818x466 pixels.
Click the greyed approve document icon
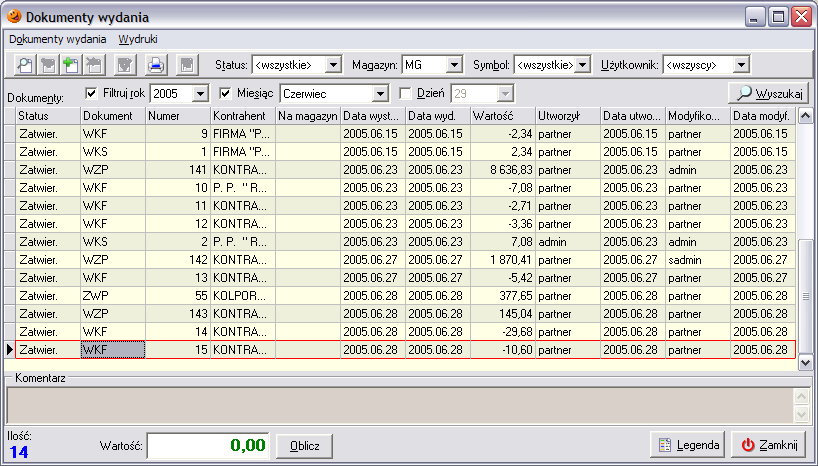tap(125, 65)
